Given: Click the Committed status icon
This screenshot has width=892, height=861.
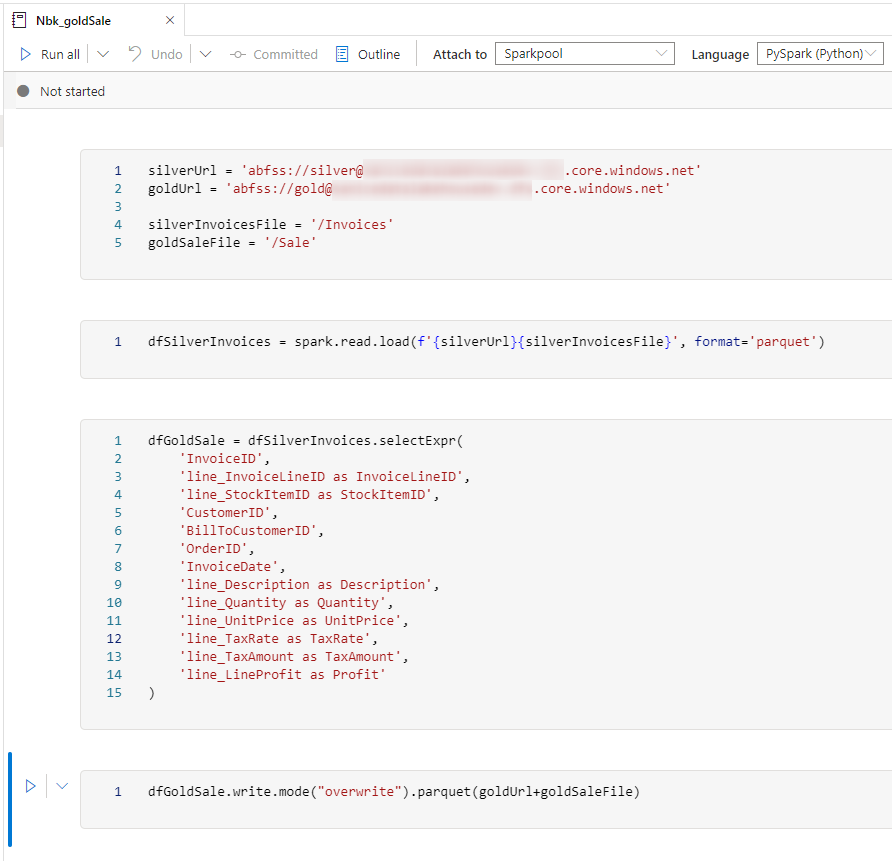Looking at the screenshot, I should tap(237, 55).
